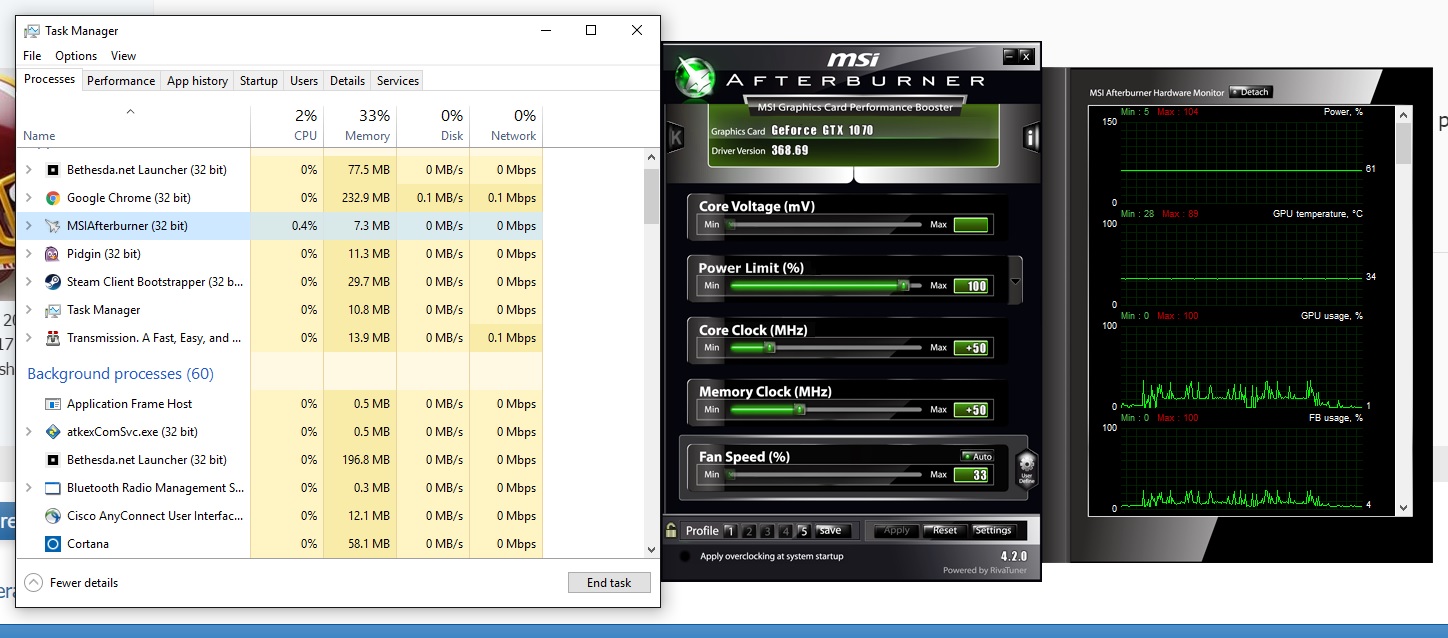Click the Afterburner green logo emblem
Image resolution: width=1448 pixels, height=638 pixels.
pos(697,78)
